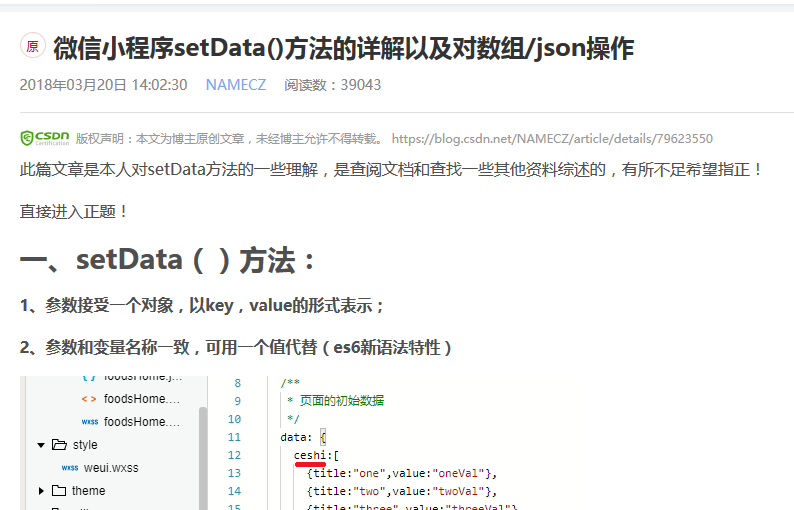
Task: Click code line with title:"two"
Action: pos(402,491)
